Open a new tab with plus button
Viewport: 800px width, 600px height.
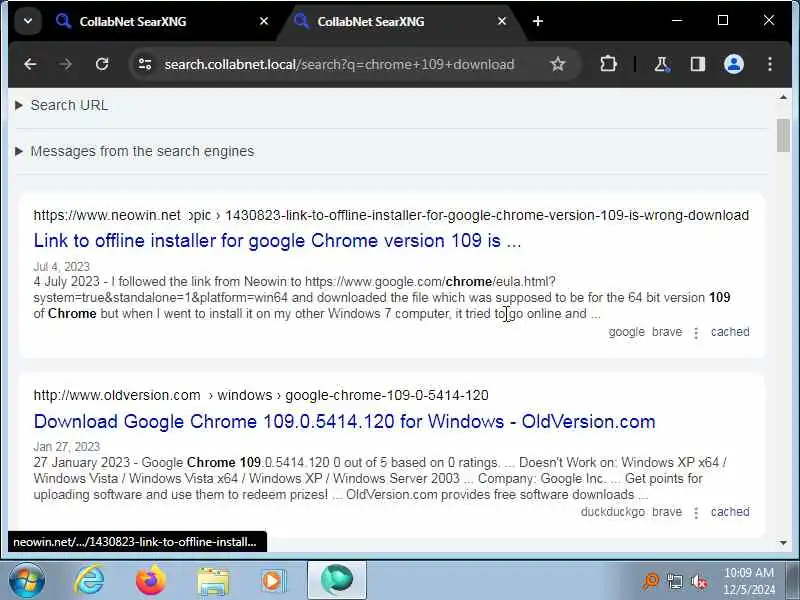point(538,21)
